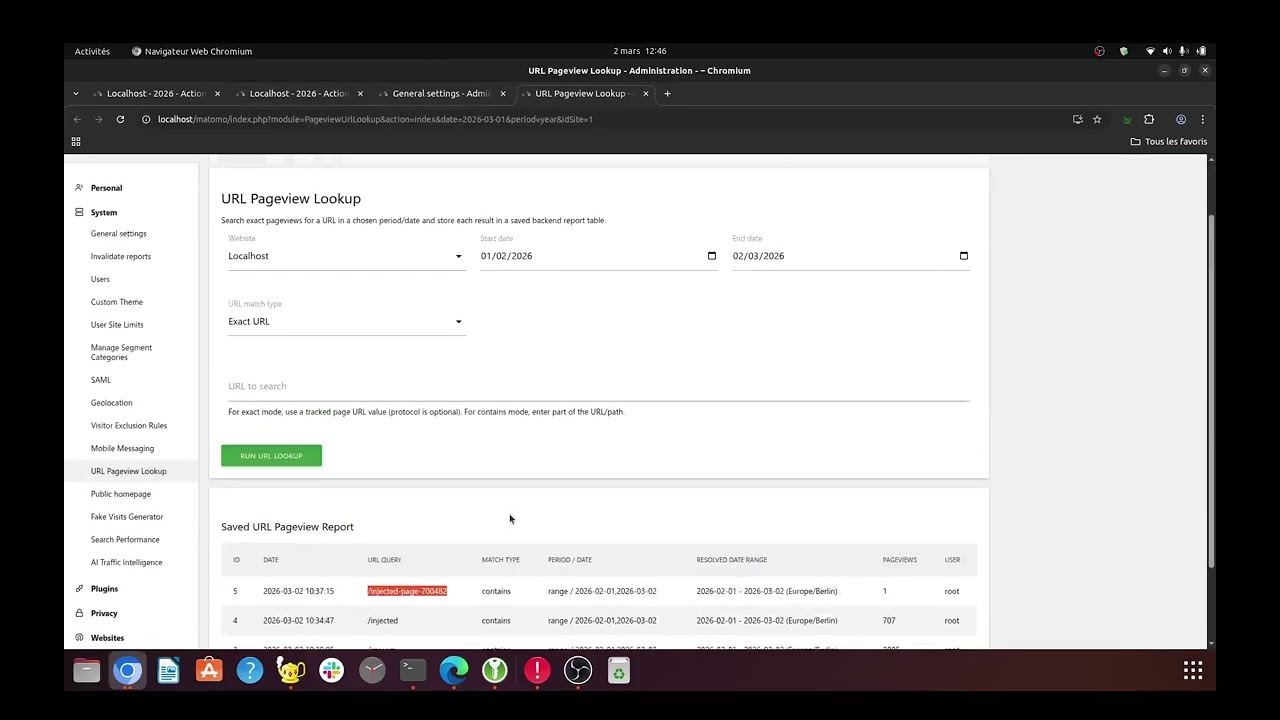Screen dimensions: 1280x720
Task: Open Manage Segment Categories in sidebar
Action: pyautogui.click(x=121, y=353)
